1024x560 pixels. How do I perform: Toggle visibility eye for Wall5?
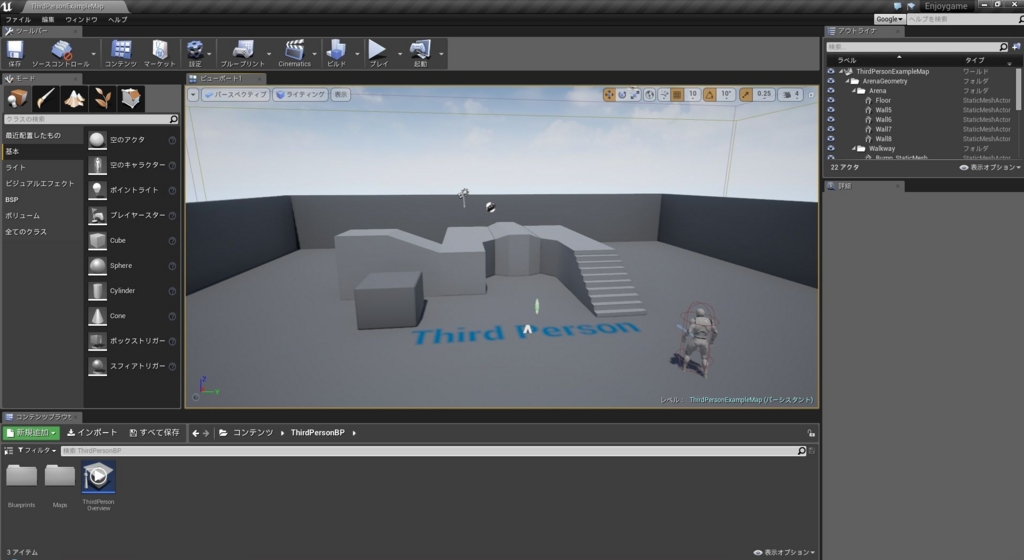[x=831, y=110]
